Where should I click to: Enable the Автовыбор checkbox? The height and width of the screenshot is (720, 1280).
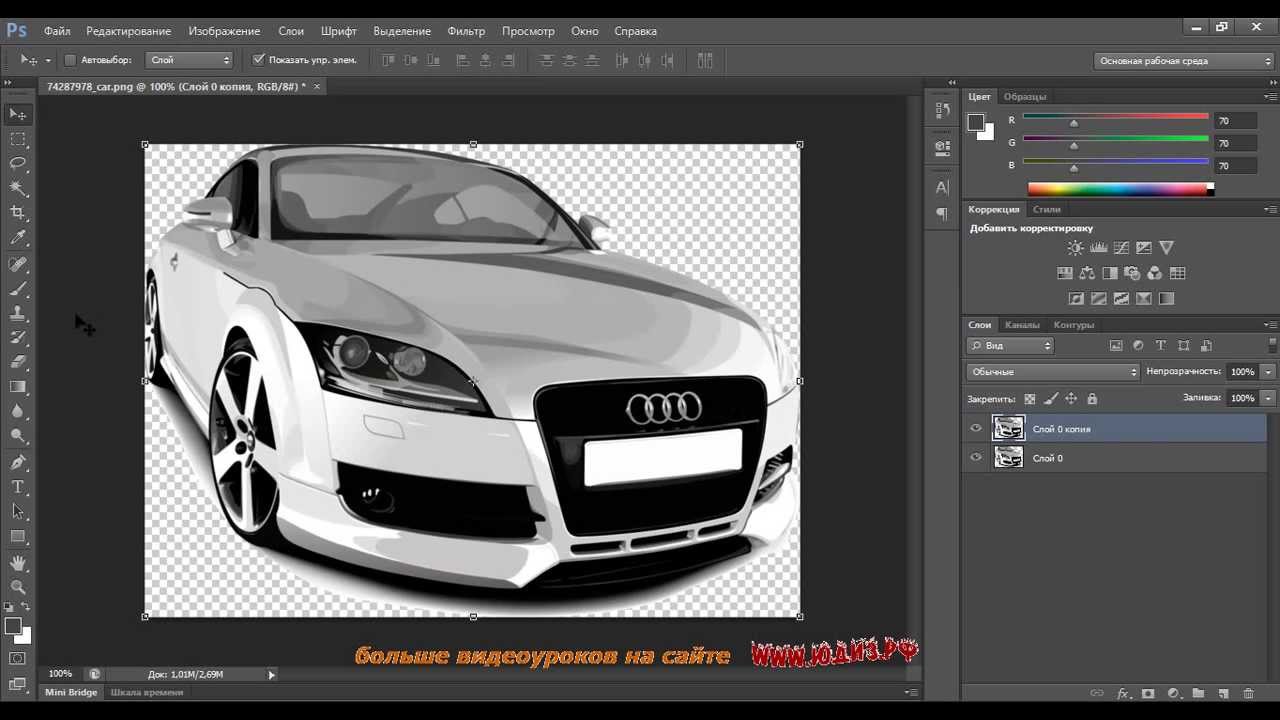pos(70,60)
